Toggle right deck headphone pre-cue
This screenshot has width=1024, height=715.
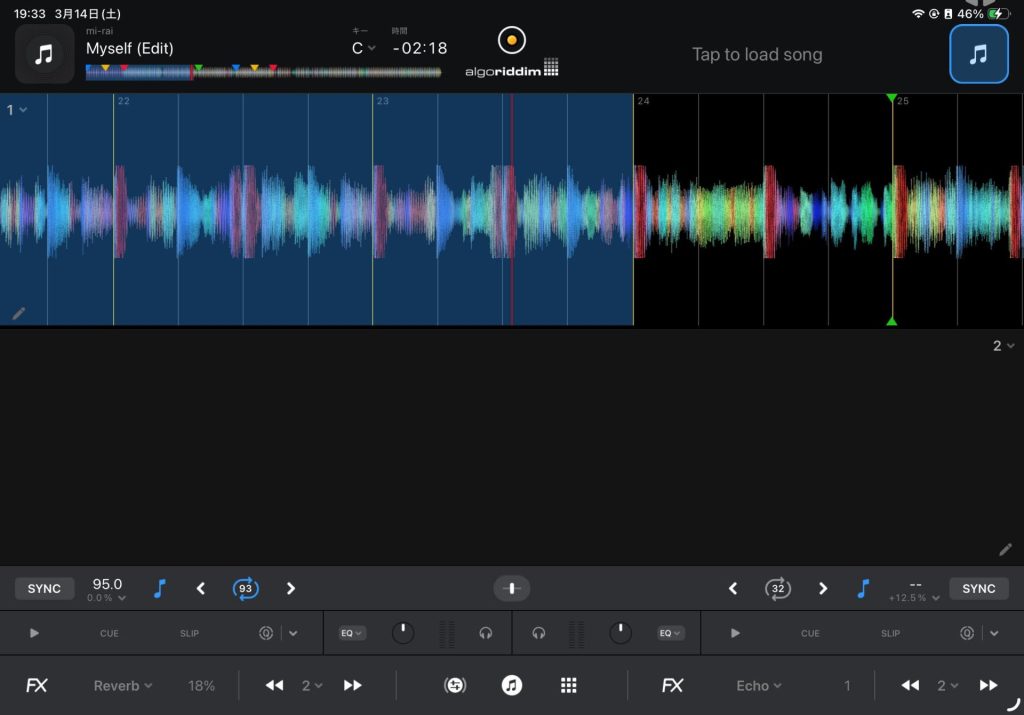point(539,633)
